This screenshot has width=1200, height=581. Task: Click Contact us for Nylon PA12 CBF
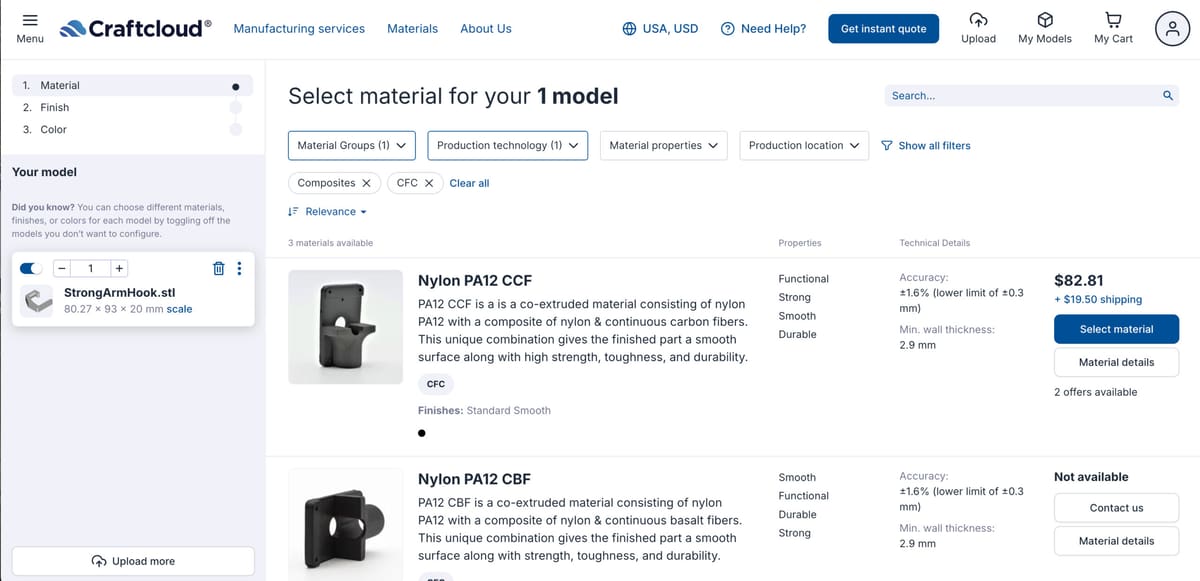click(1116, 508)
